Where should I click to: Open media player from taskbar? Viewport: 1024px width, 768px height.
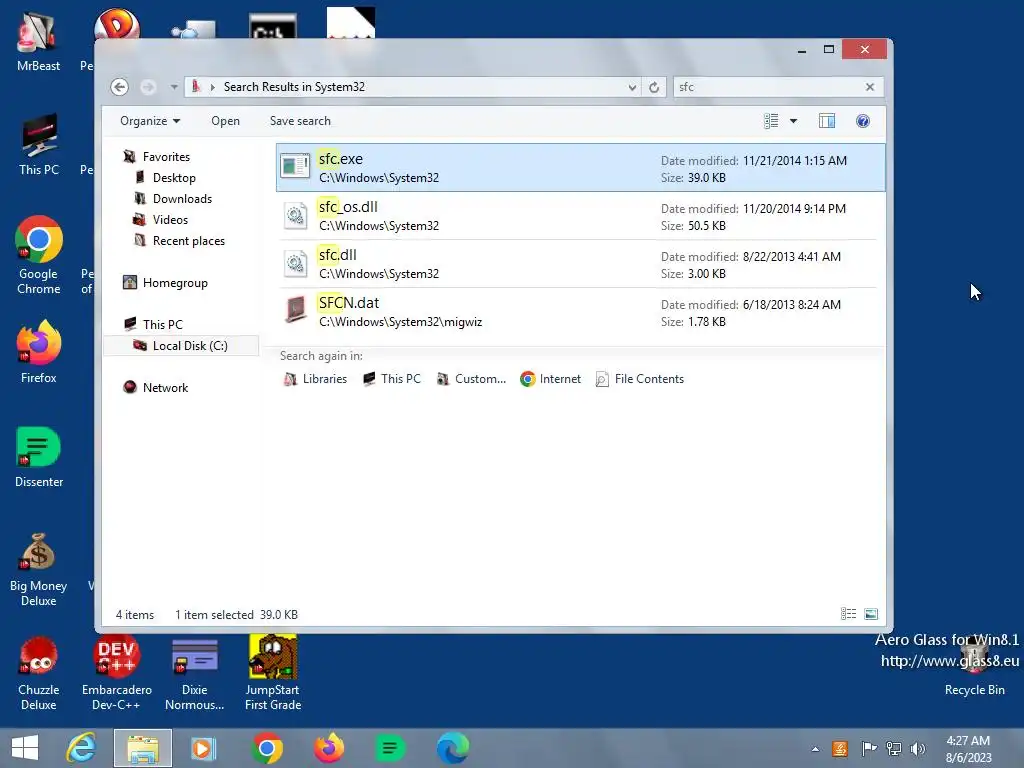[x=203, y=748]
